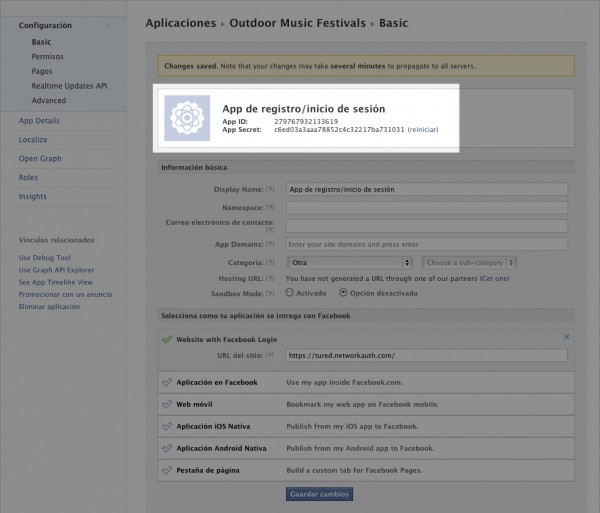The width and height of the screenshot is (600, 513).
Task: Collapse the Configuración sidebar arrow
Action: click(108, 26)
